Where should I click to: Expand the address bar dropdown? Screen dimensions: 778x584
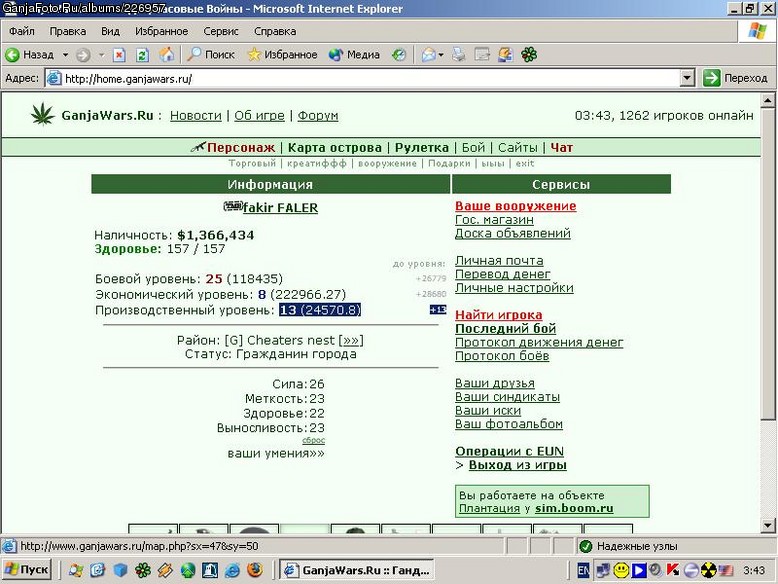(687, 78)
